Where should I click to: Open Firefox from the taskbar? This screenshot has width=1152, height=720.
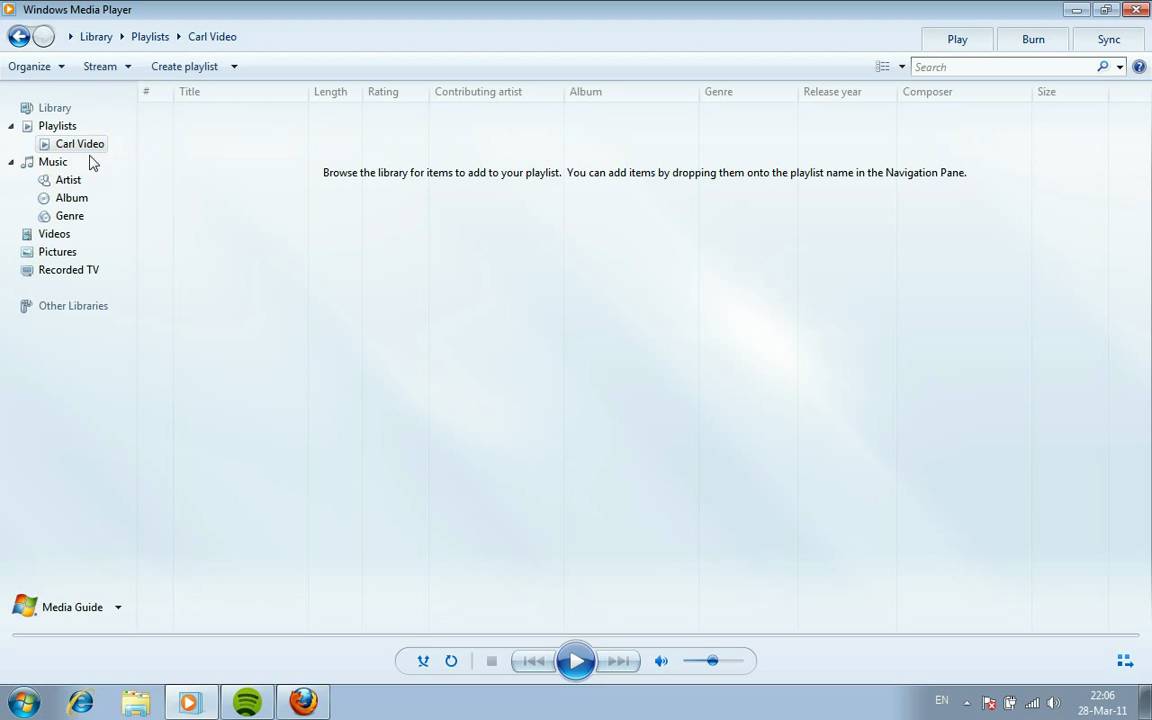303,702
